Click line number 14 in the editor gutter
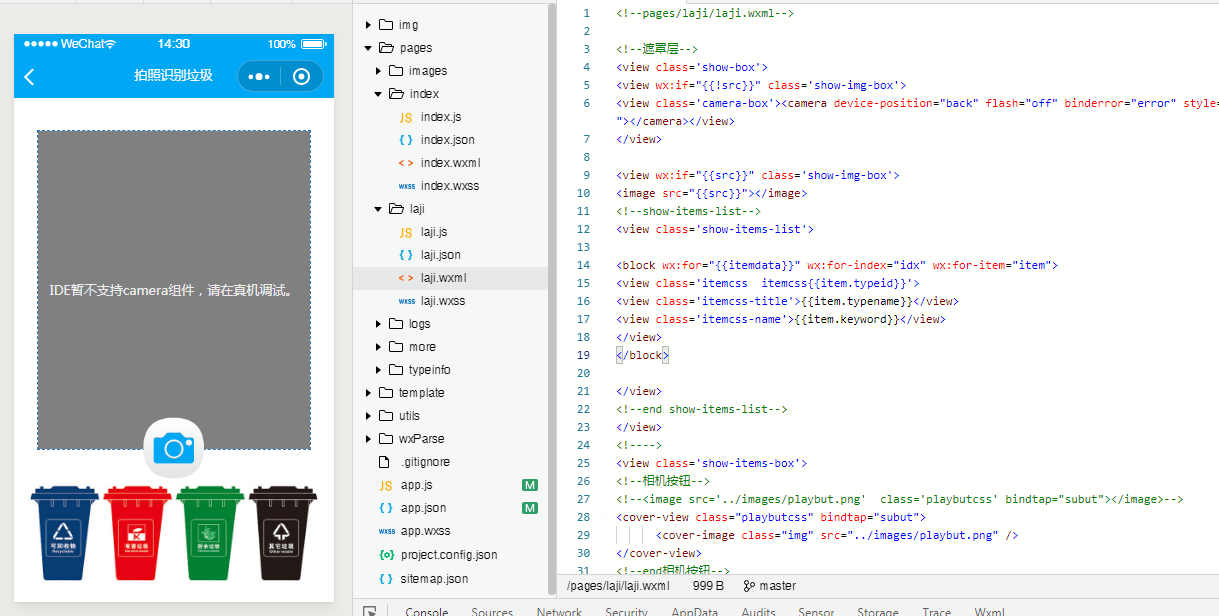This screenshot has height=616, width=1219. (583, 265)
